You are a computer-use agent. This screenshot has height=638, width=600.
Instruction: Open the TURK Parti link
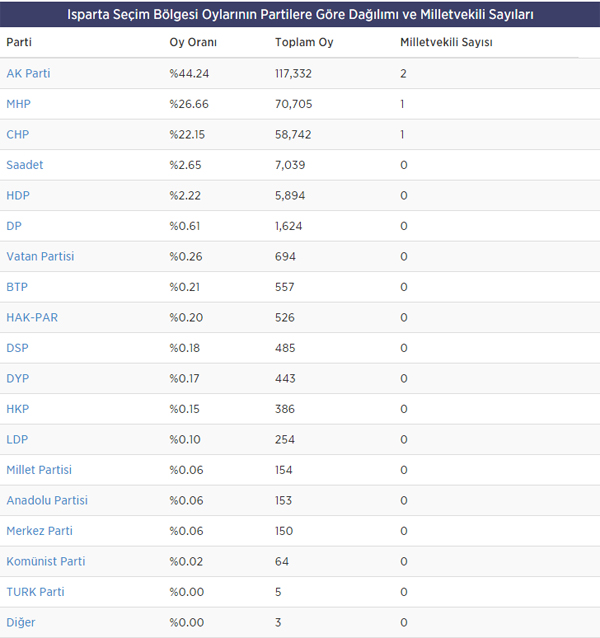click(35, 592)
